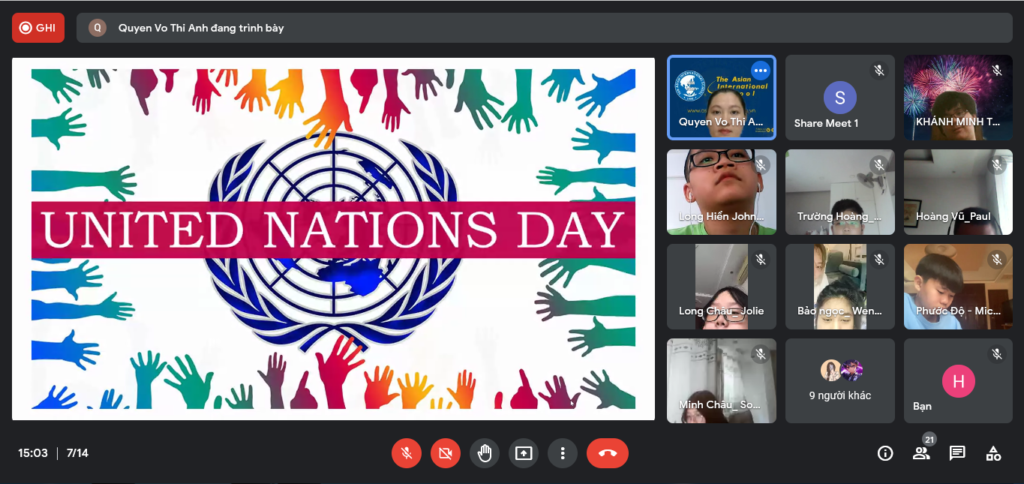Image resolution: width=1024 pixels, height=484 pixels.
Task: Unmute the microphone in bottom toolbar
Action: (406, 453)
